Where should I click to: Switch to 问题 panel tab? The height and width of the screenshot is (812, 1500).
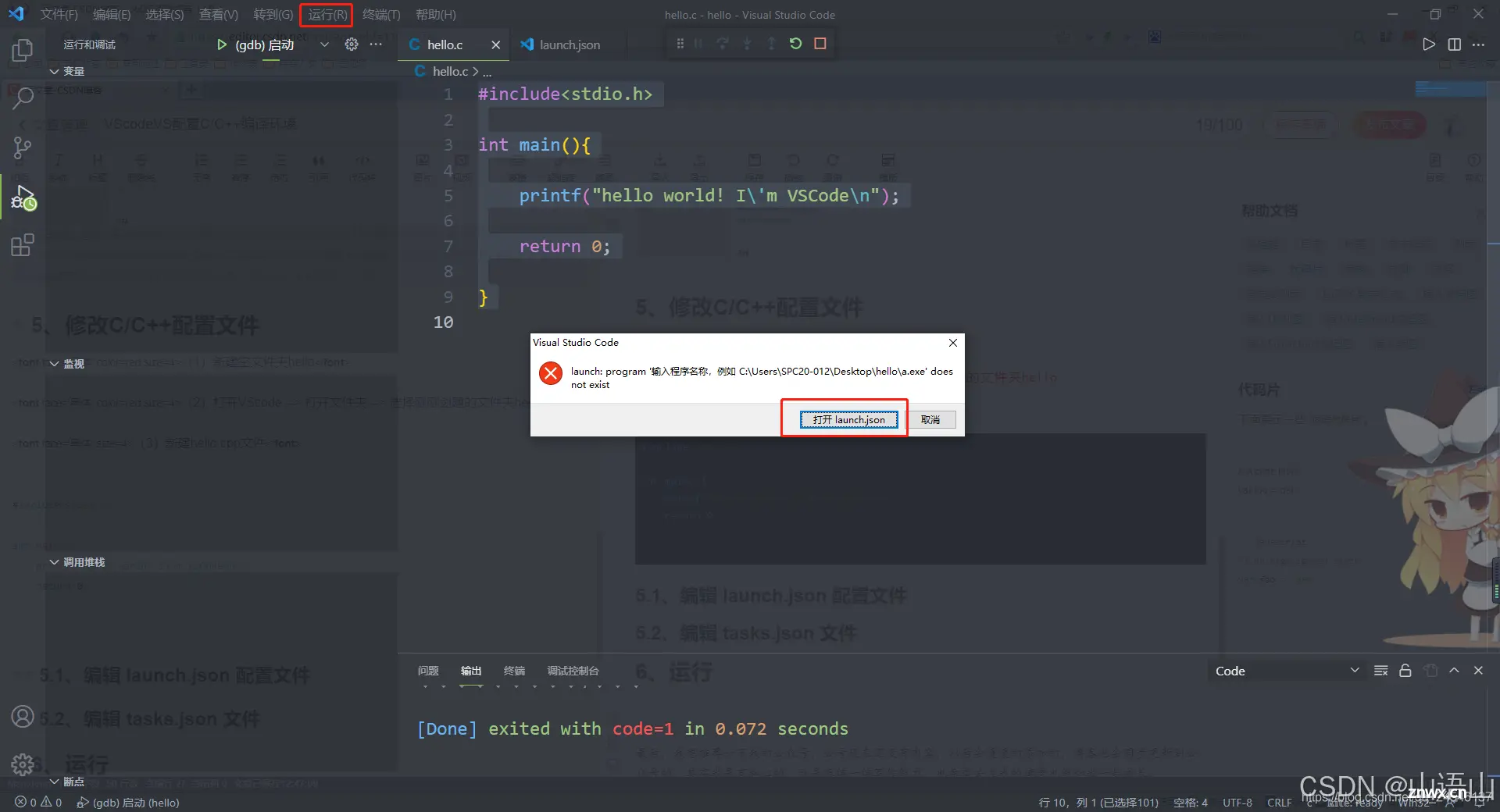point(428,671)
